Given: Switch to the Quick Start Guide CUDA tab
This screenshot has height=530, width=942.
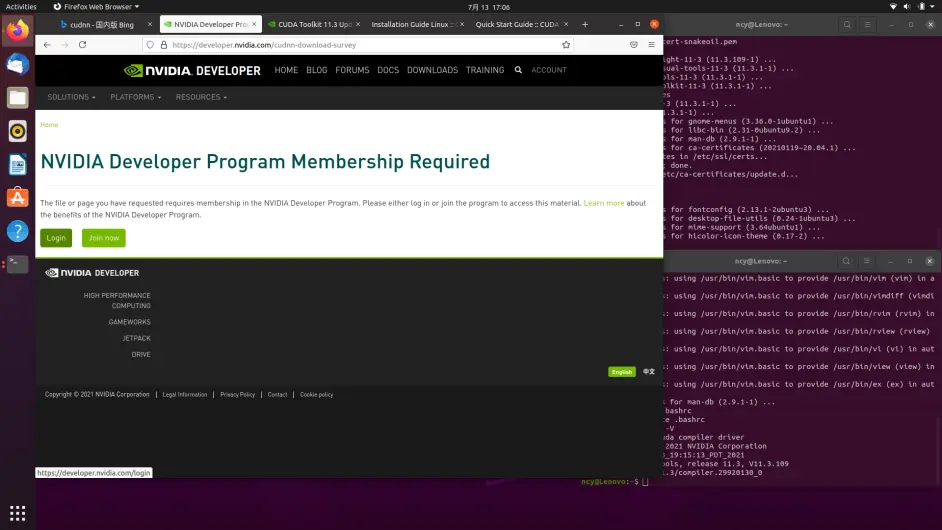Looking at the screenshot, I should point(517,25).
